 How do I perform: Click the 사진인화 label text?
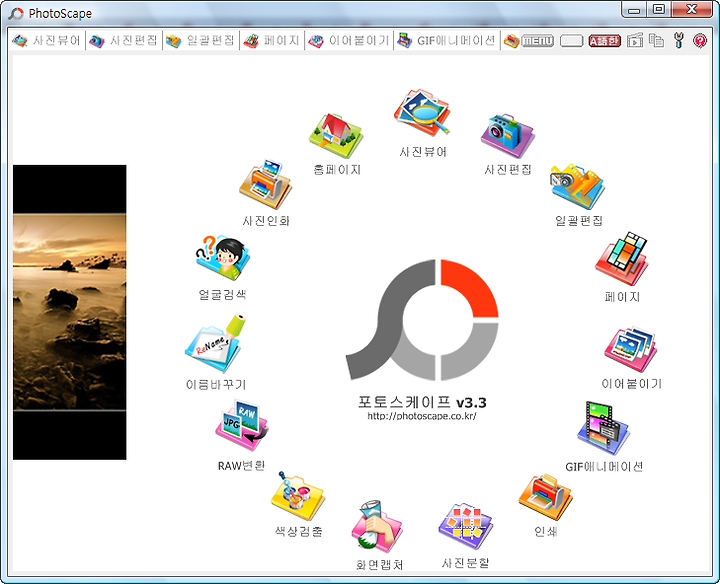[x=266, y=221]
